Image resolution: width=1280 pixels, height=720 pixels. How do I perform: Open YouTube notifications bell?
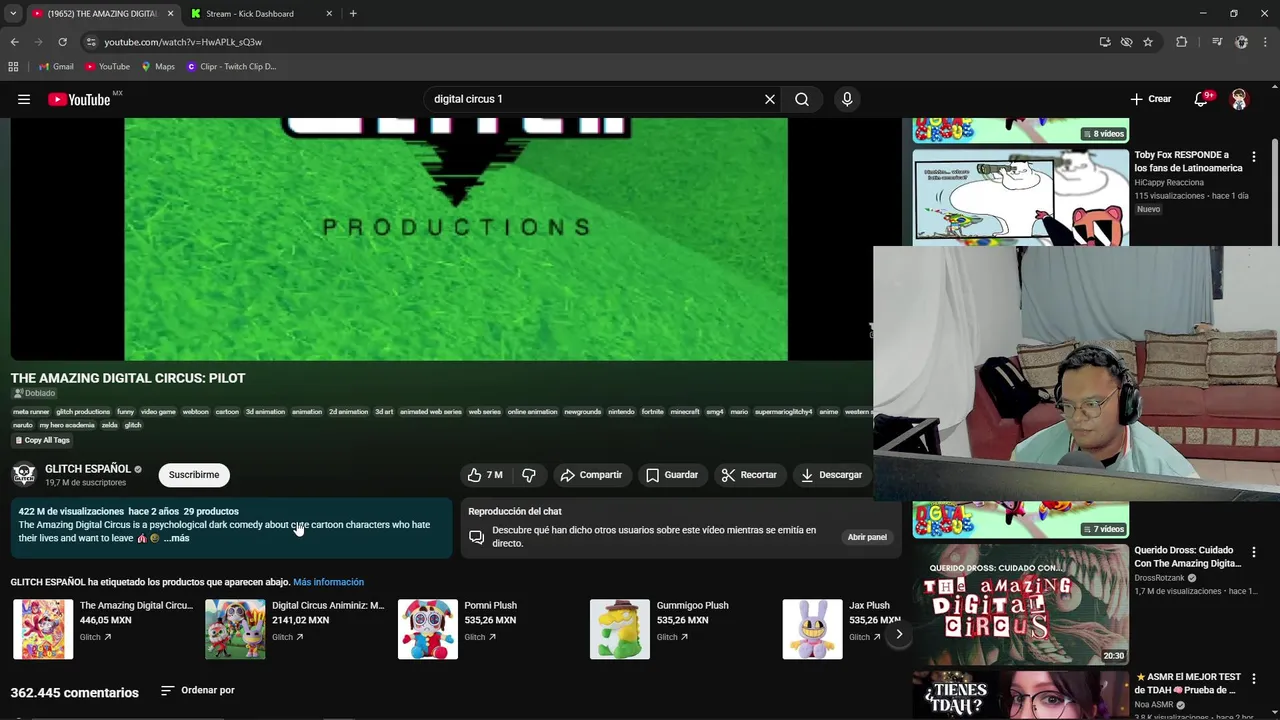click(1202, 99)
